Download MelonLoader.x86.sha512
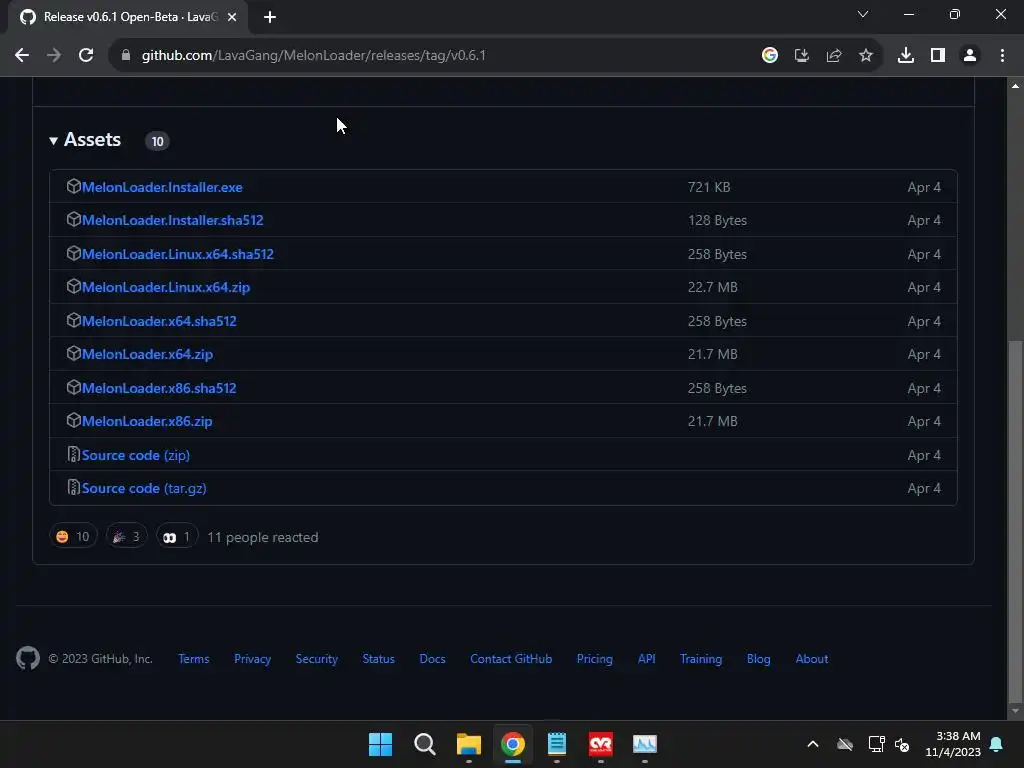Image resolution: width=1024 pixels, height=768 pixels. coord(159,388)
